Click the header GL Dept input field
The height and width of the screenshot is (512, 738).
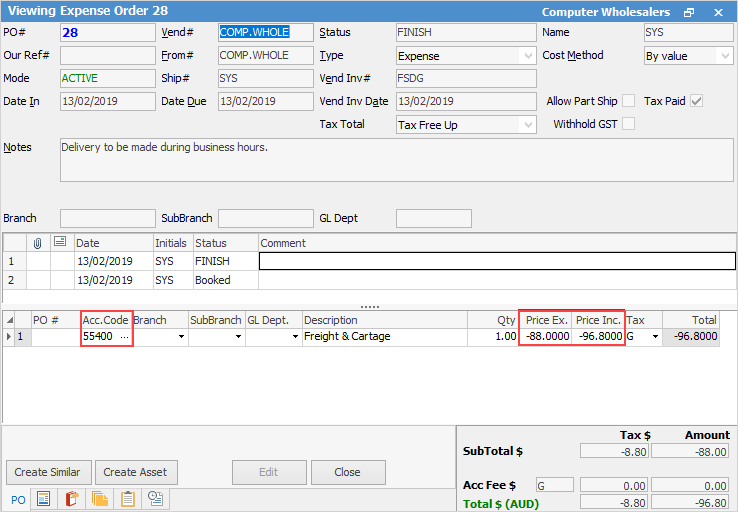[x=433, y=219]
